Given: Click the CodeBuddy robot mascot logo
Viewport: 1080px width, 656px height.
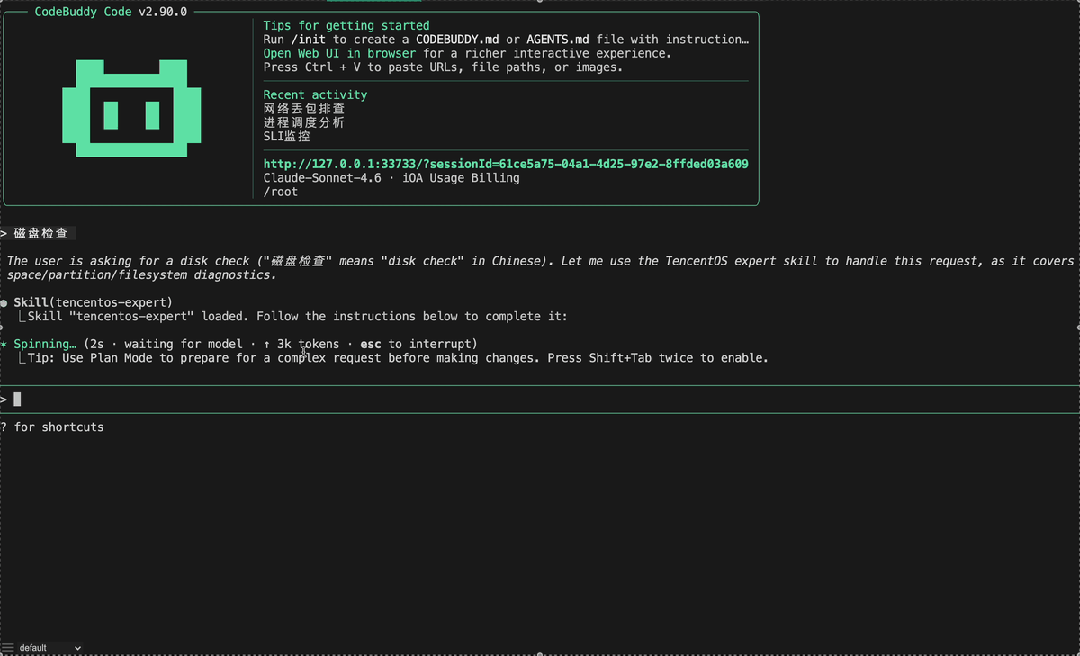Looking at the screenshot, I should coord(132,108).
